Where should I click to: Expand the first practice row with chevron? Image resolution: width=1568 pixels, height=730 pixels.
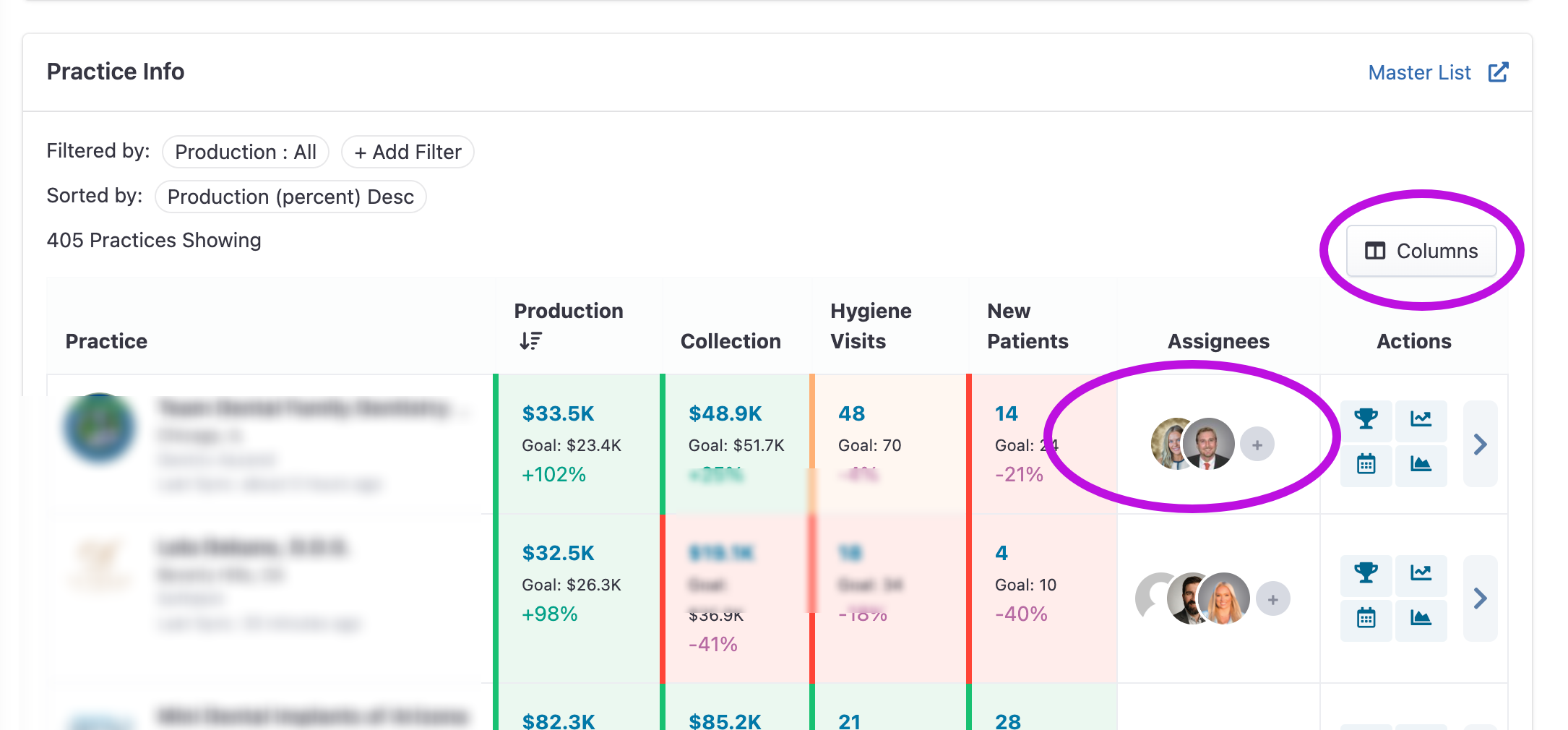1480,444
